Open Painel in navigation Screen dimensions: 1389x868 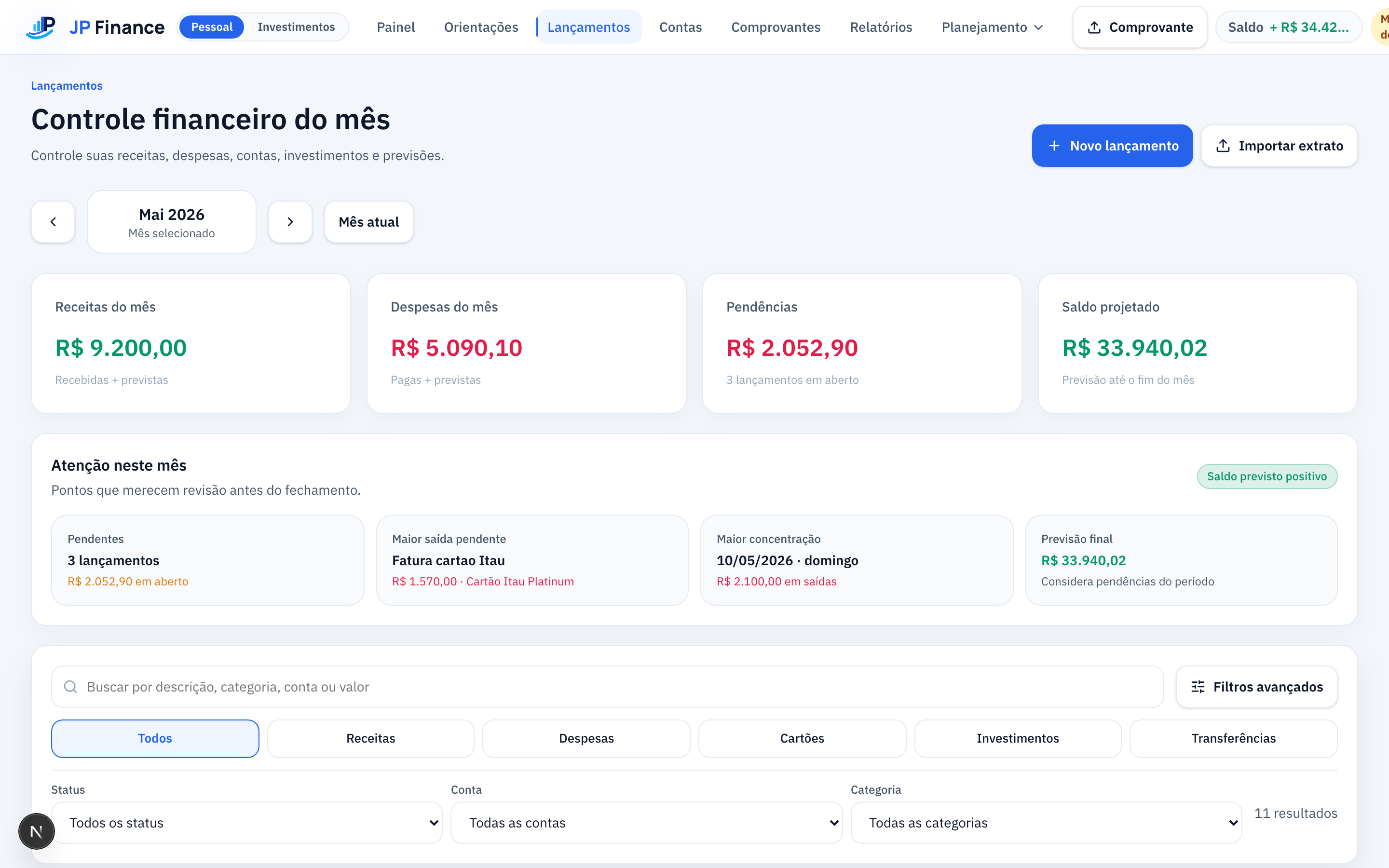[395, 27]
